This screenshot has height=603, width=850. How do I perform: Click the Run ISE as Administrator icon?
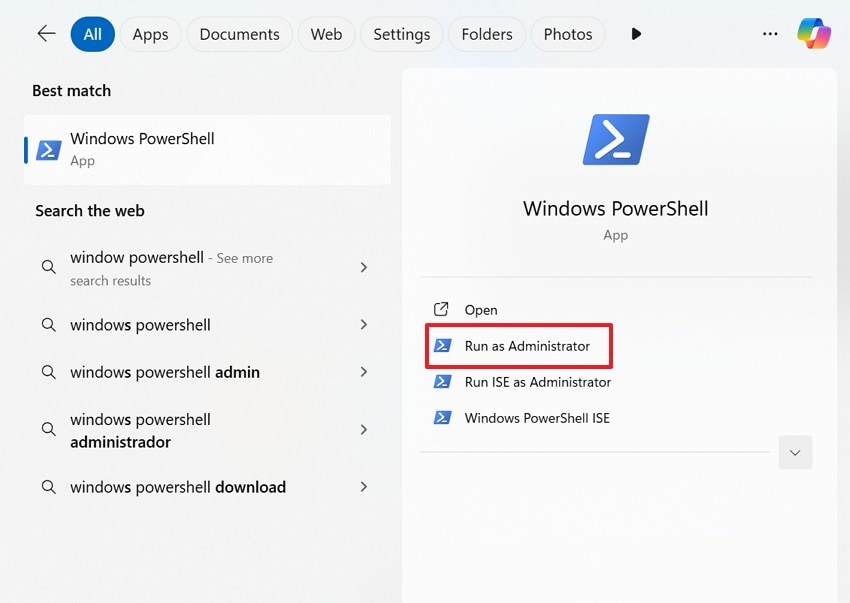tap(443, 381)
